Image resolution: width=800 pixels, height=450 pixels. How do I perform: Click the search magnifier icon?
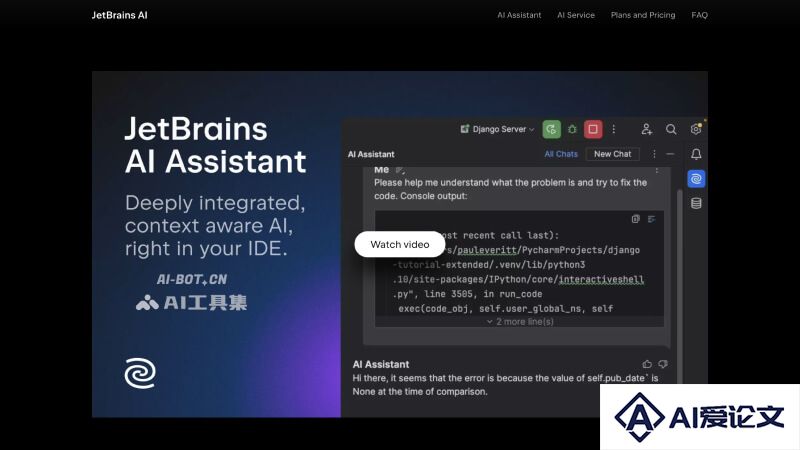671,130
